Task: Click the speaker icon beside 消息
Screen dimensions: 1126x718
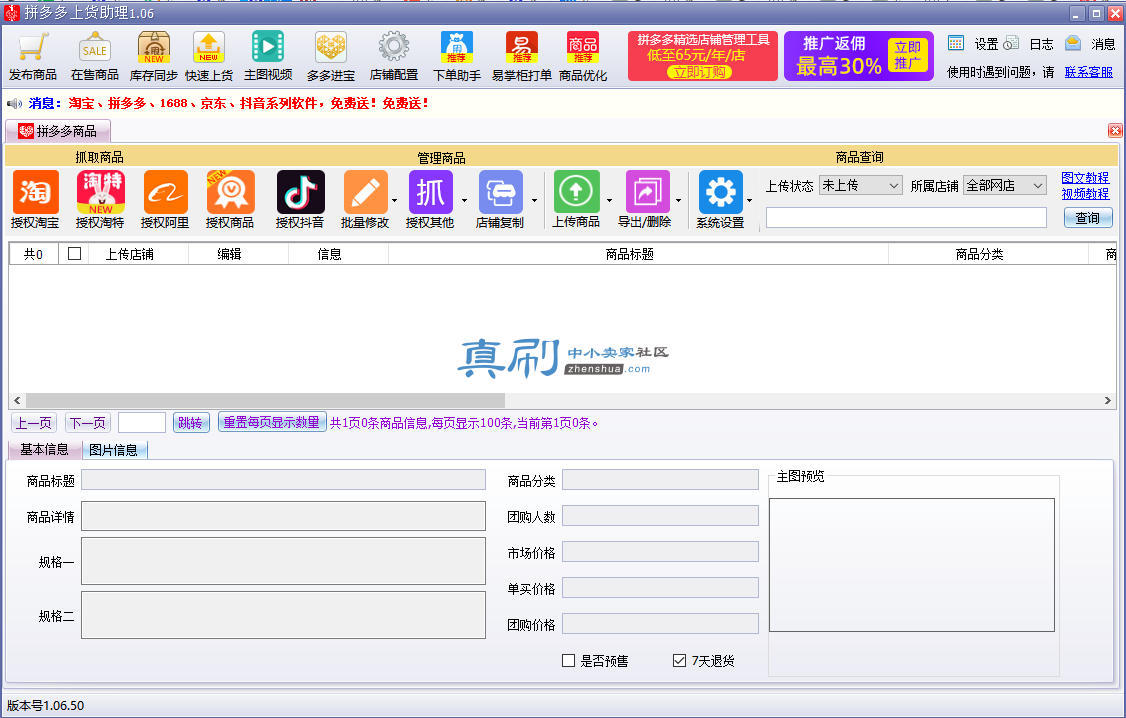Action: pos(14,103)
